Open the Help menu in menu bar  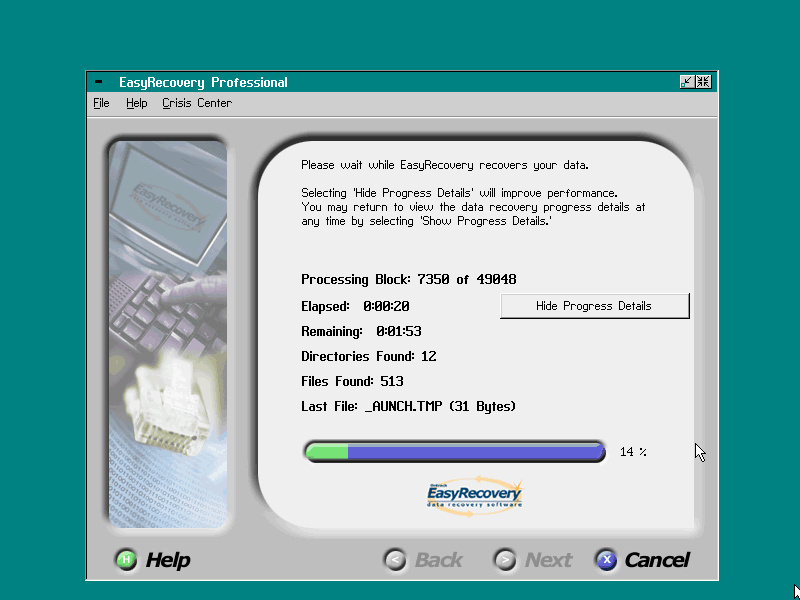click(136, 103)
